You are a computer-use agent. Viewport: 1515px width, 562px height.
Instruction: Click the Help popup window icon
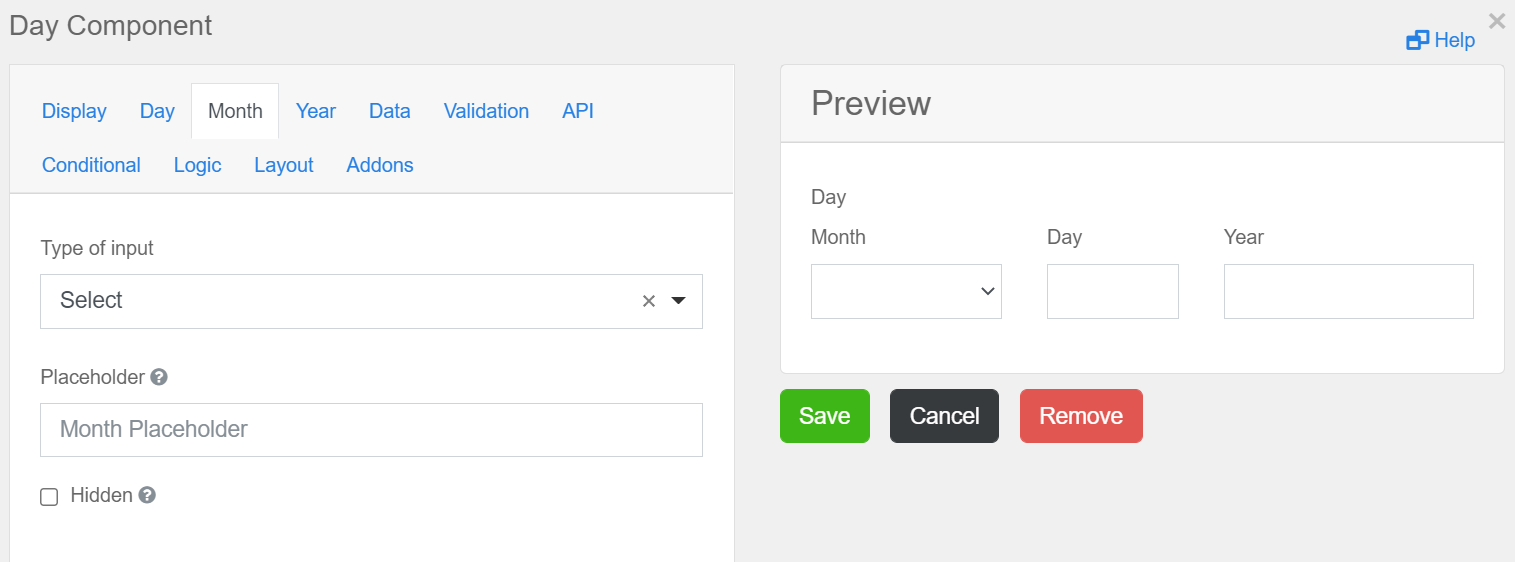point(1417,40)
